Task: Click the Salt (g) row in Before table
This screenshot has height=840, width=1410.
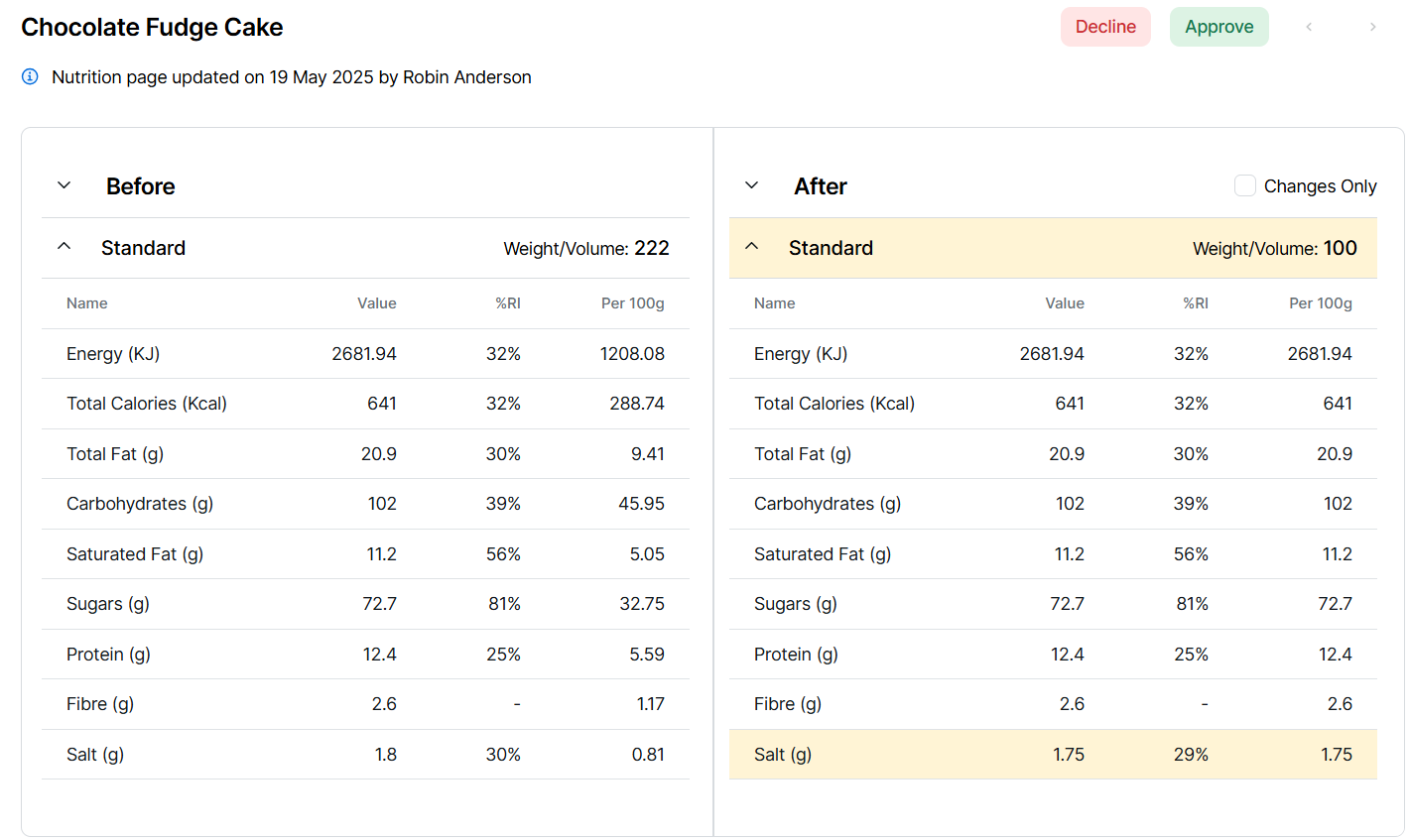Action: click(364, 755)
